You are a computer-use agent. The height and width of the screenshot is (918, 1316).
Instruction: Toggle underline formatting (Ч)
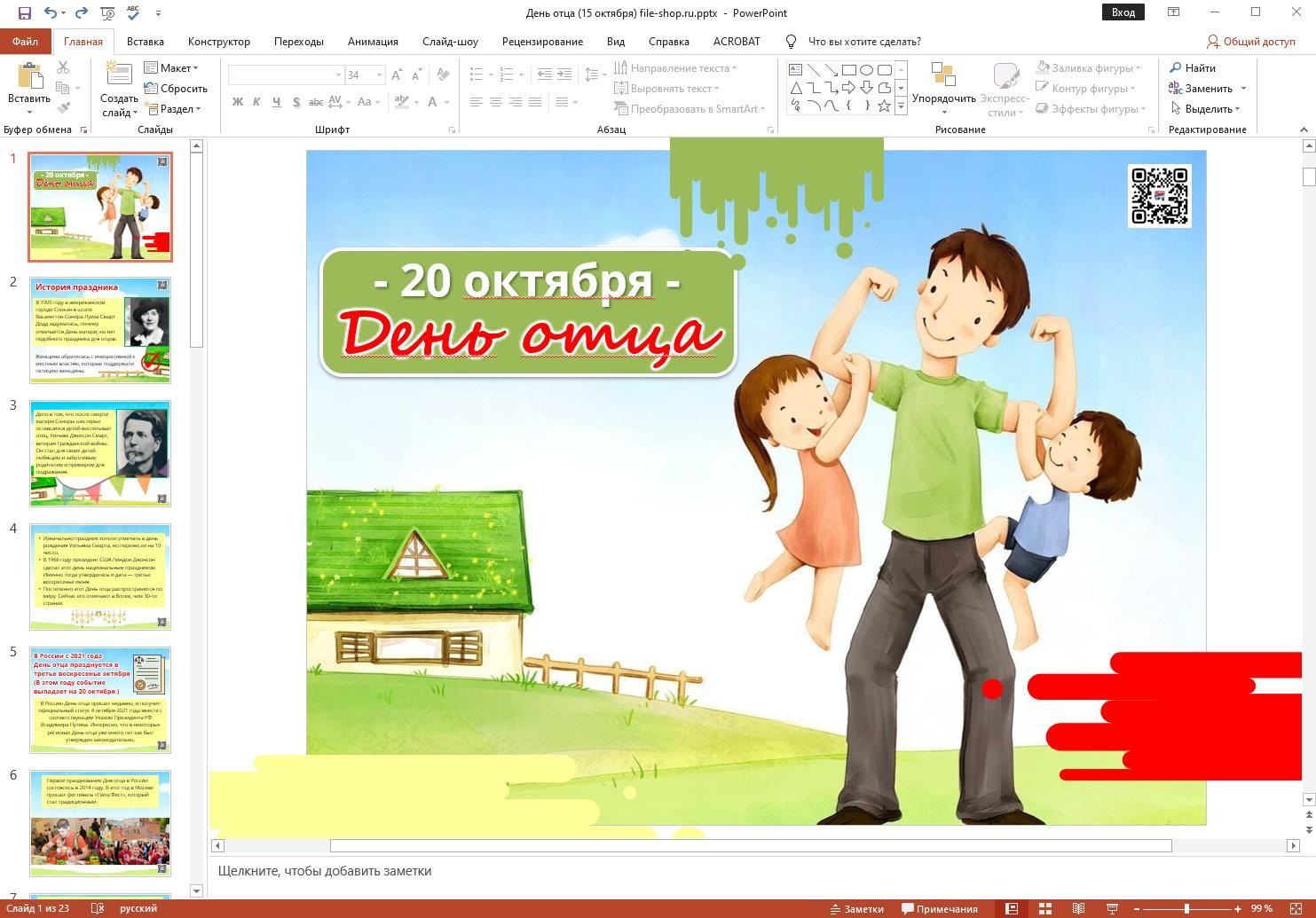[x=276, y=102]
